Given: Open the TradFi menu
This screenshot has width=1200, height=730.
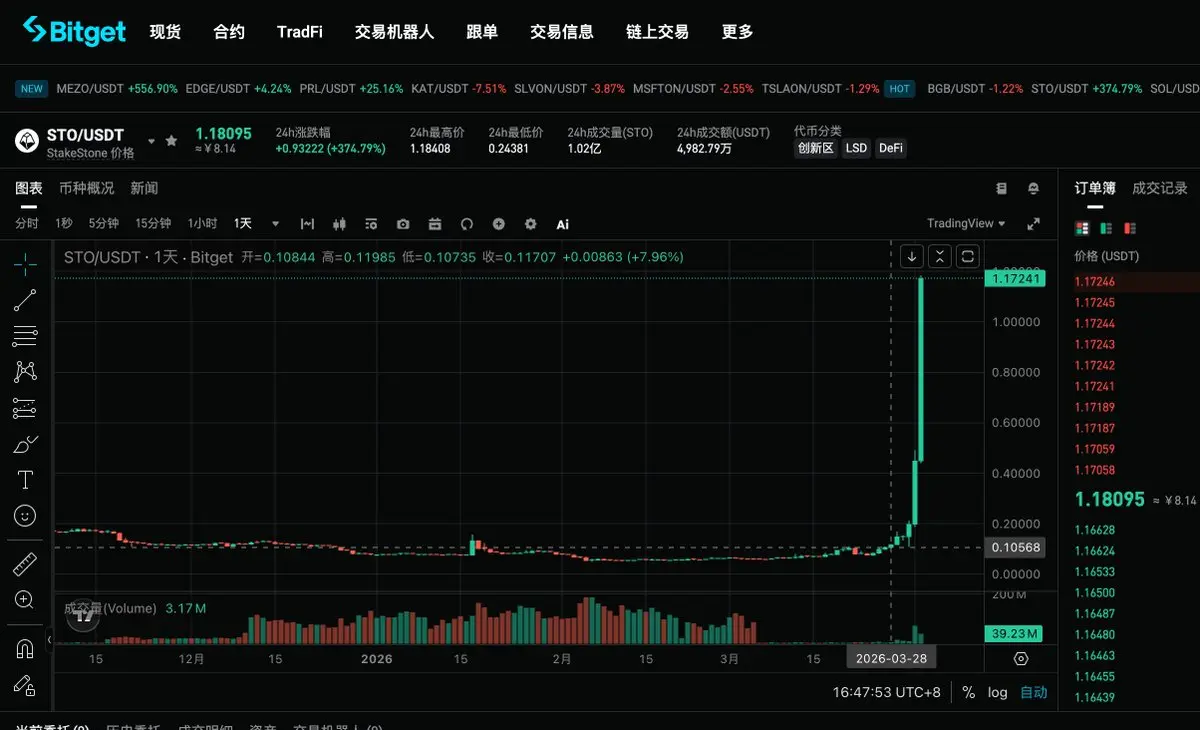Looking at the screenshot, I should point(300,32).
